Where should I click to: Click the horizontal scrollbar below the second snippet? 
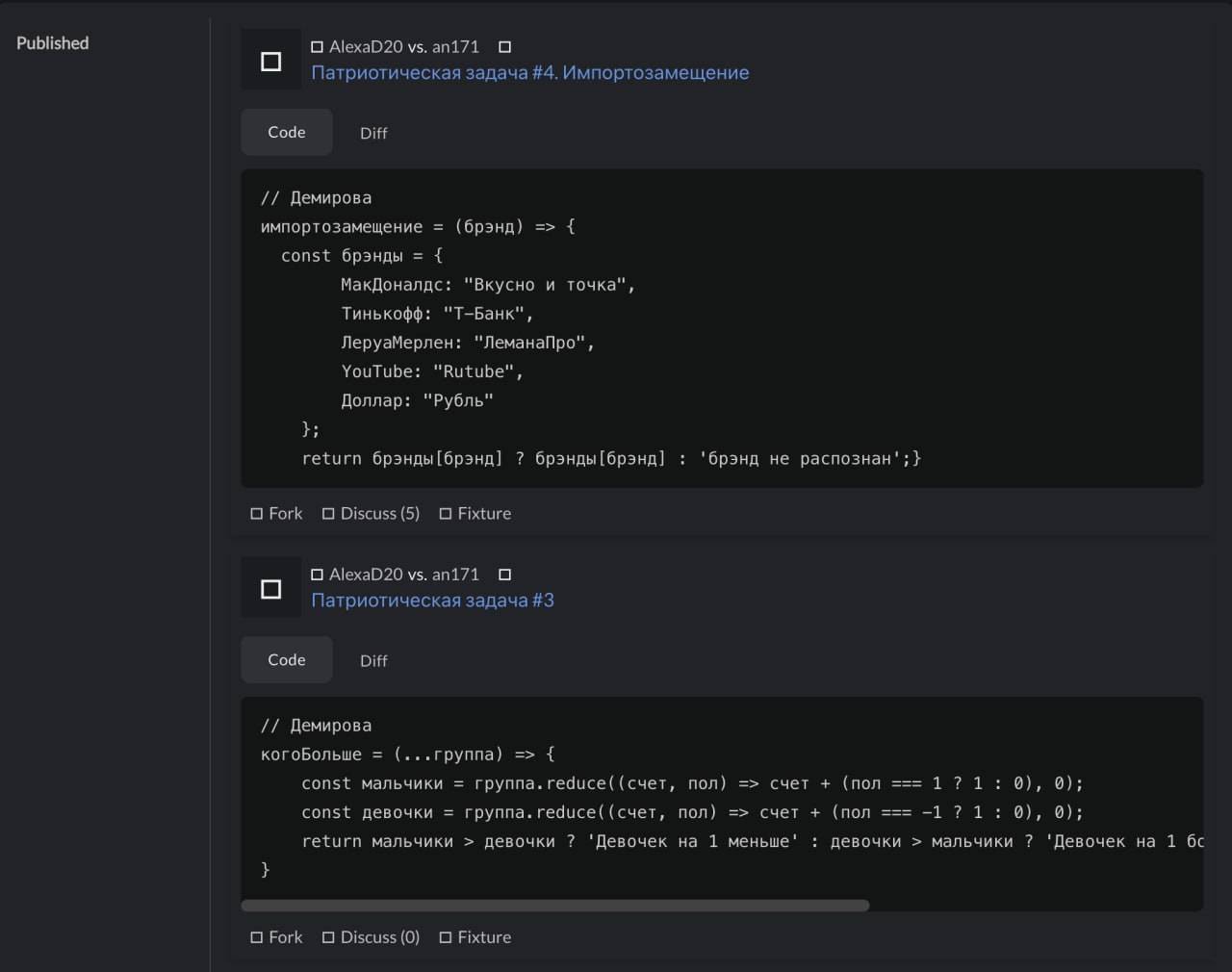tap(555, 906)
